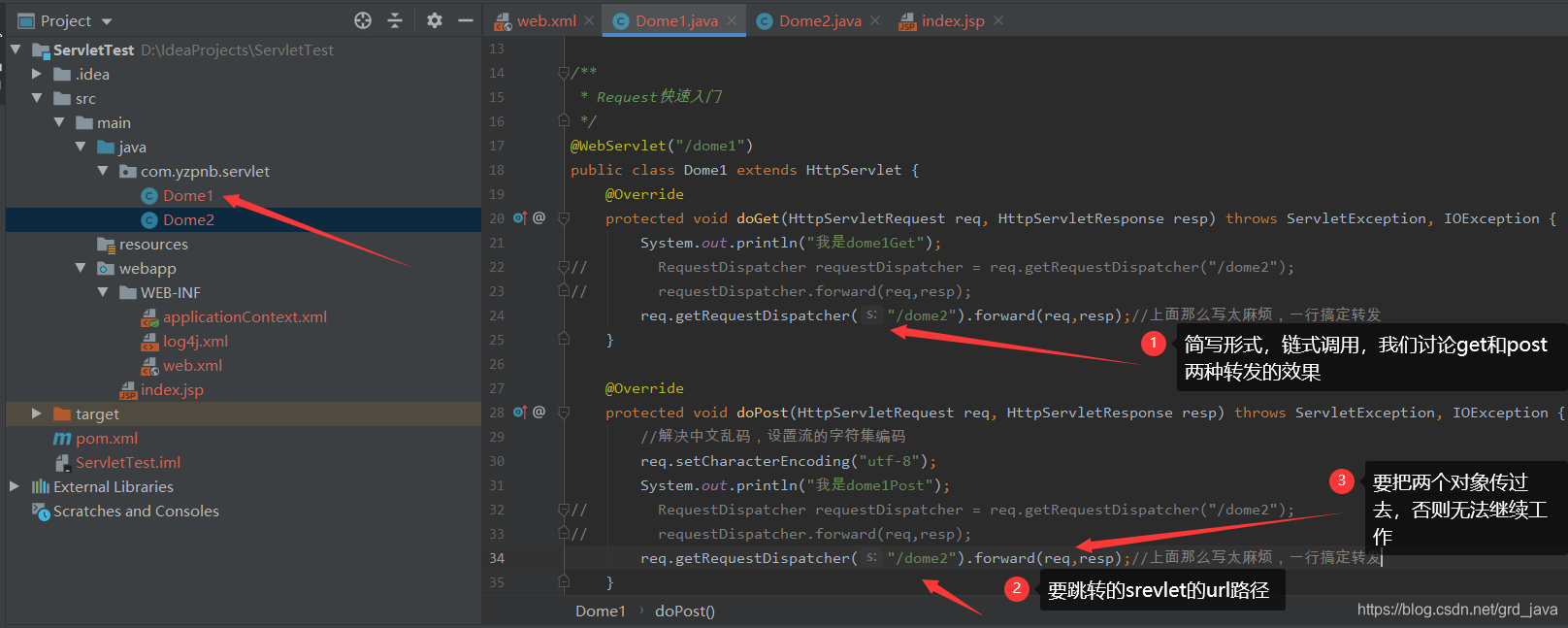Viewport: 1568px width, 628px height.
Task: Collapse the com.yzpnb.servlet package
Action: tap(103, 171)
